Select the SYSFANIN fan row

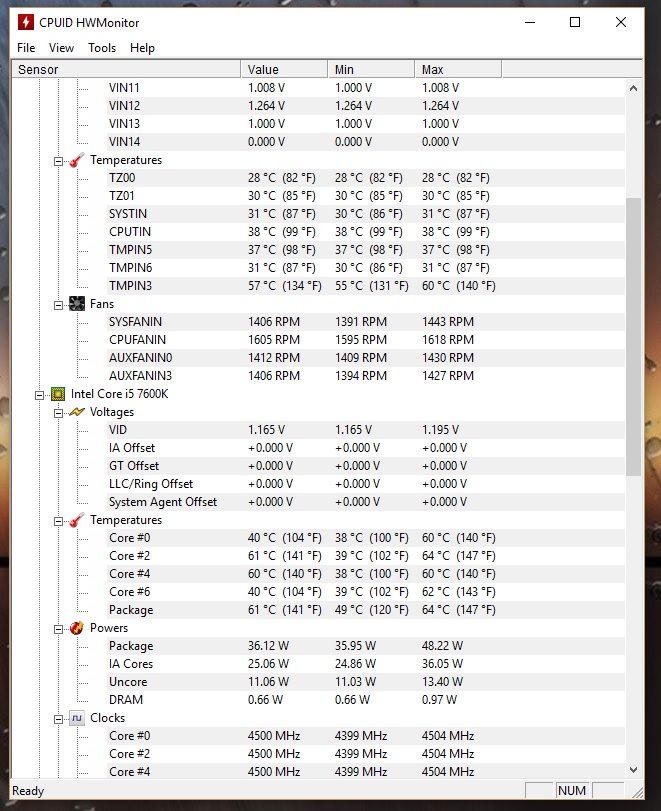(365, 322)
